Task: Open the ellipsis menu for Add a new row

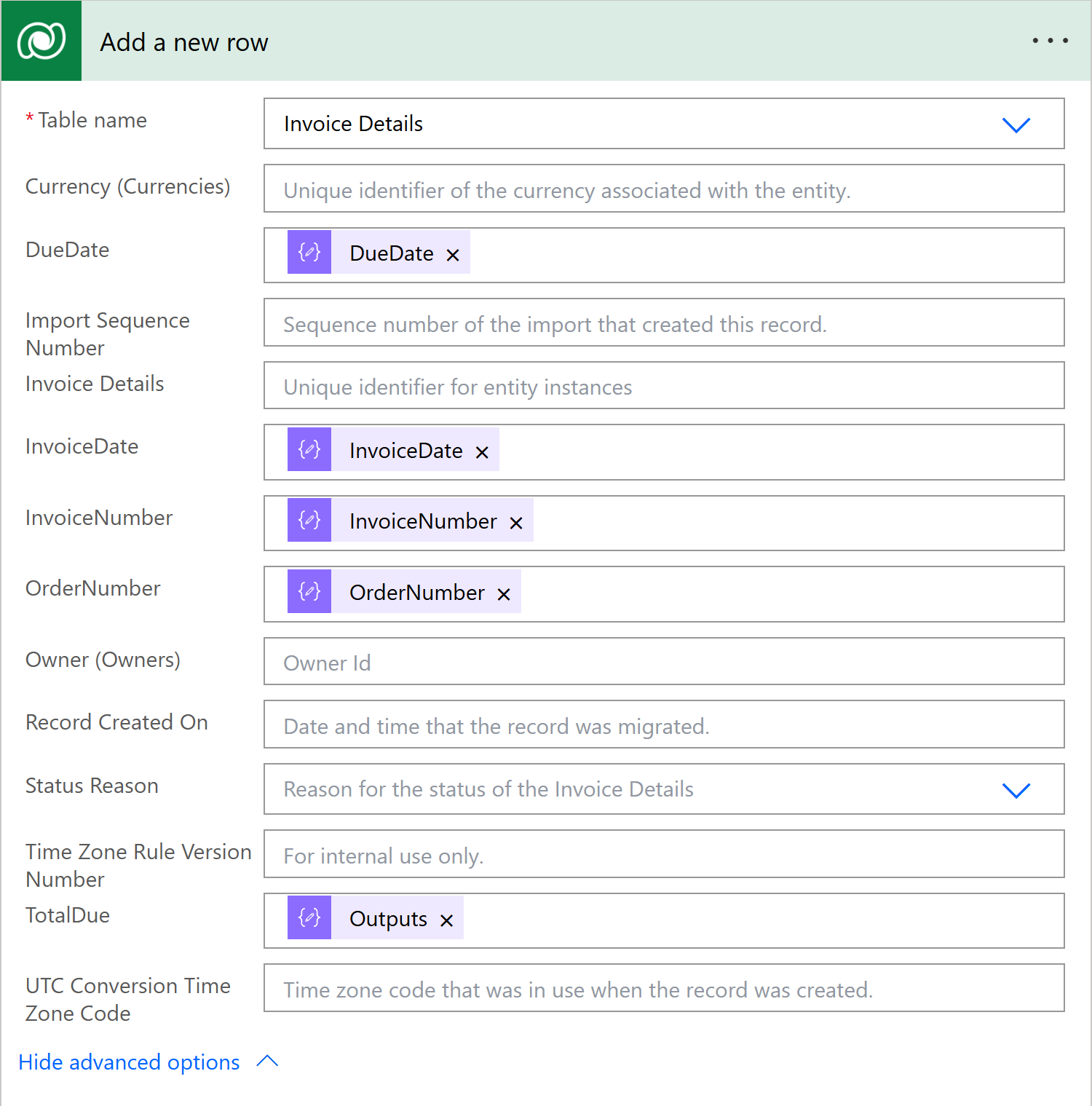Action: click(x=1050, y=41)
